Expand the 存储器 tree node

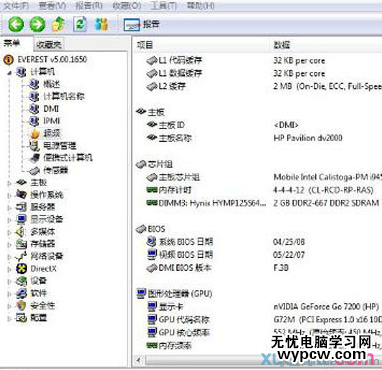pyautogui.click(x=9, y=244)
